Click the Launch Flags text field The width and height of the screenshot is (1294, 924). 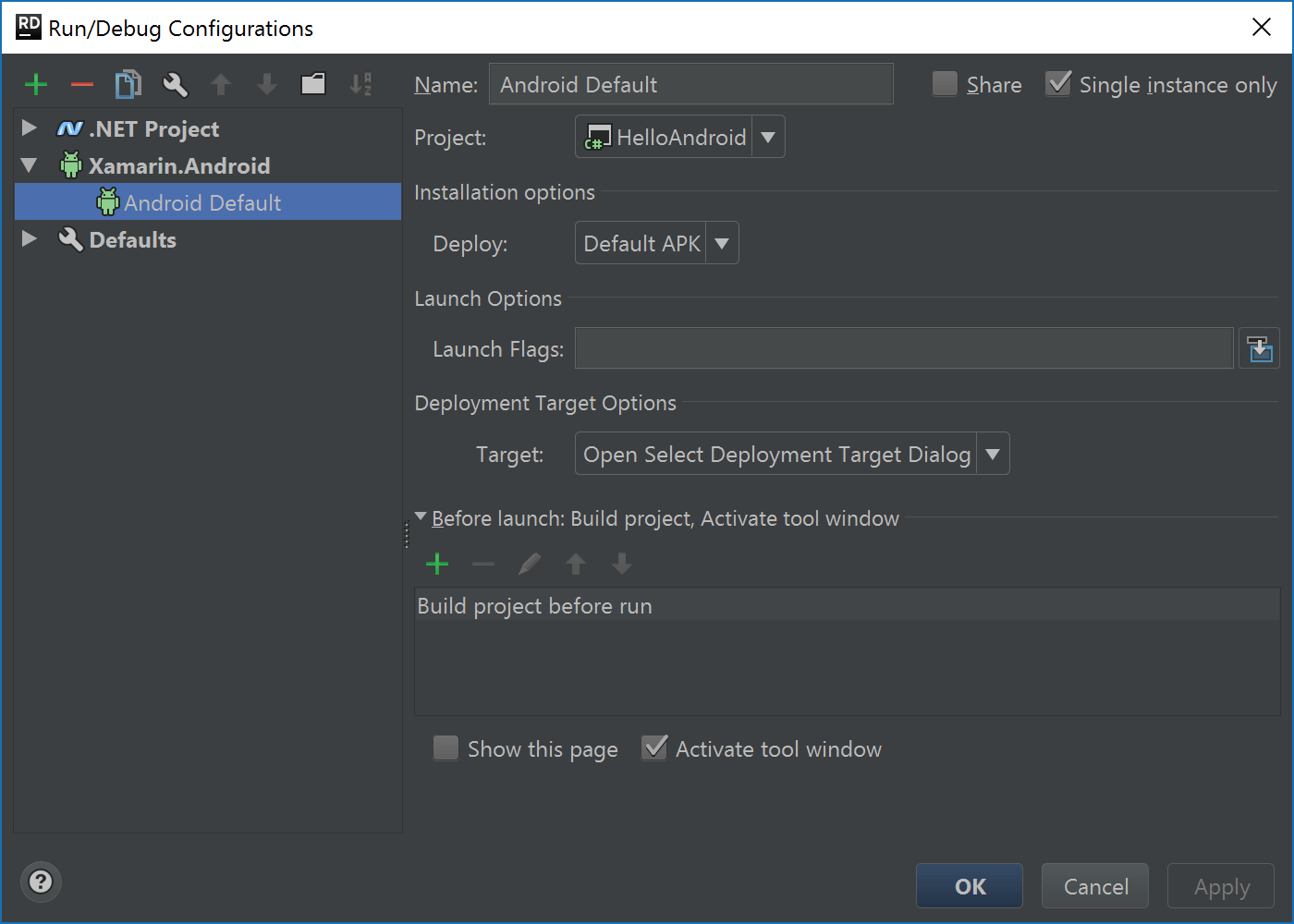904,348
